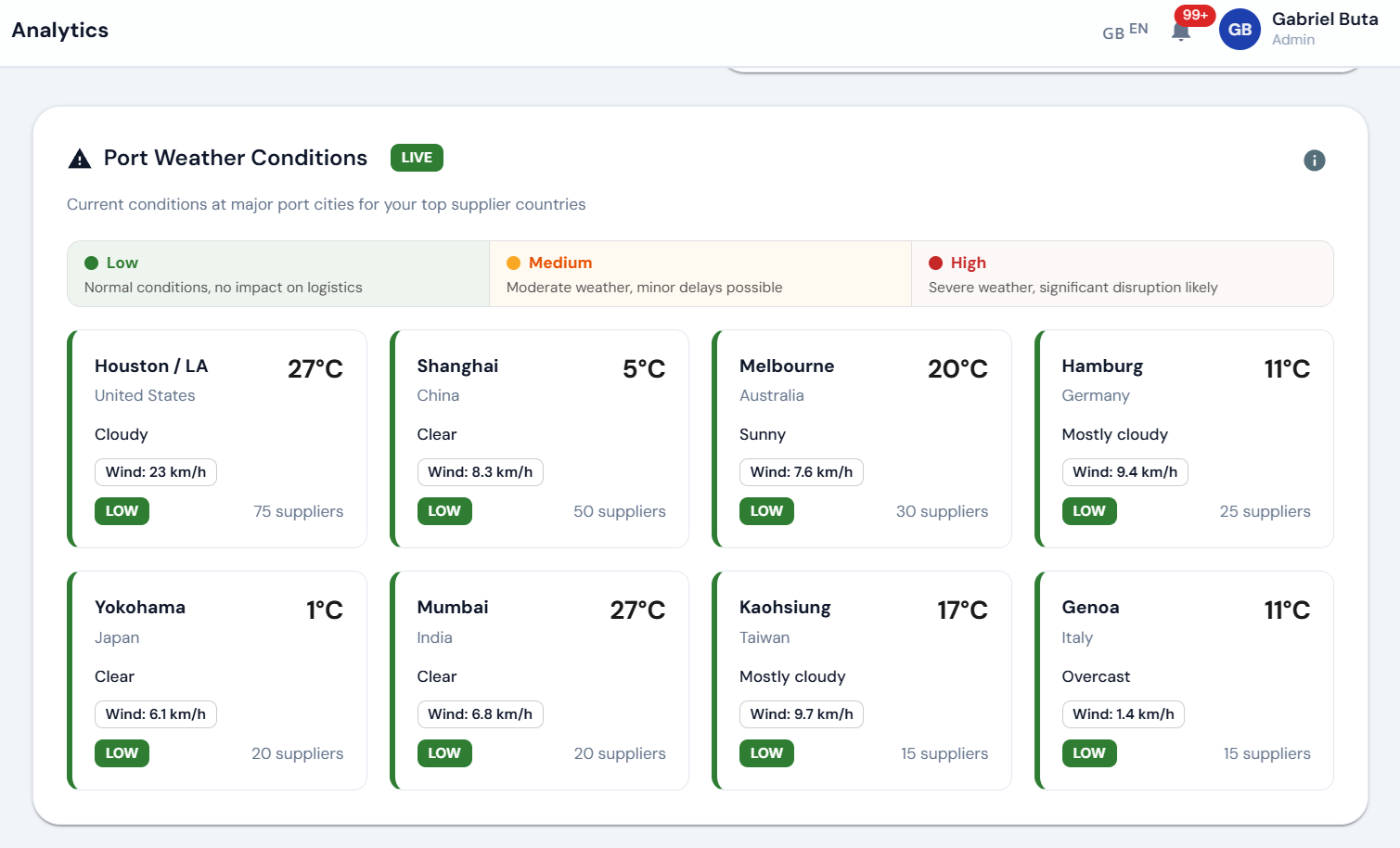Click the warning triangle next to Port Weather Conditions
This screenshot has width=1400, height=848.
pyautogui.click(x=78, y=158)
